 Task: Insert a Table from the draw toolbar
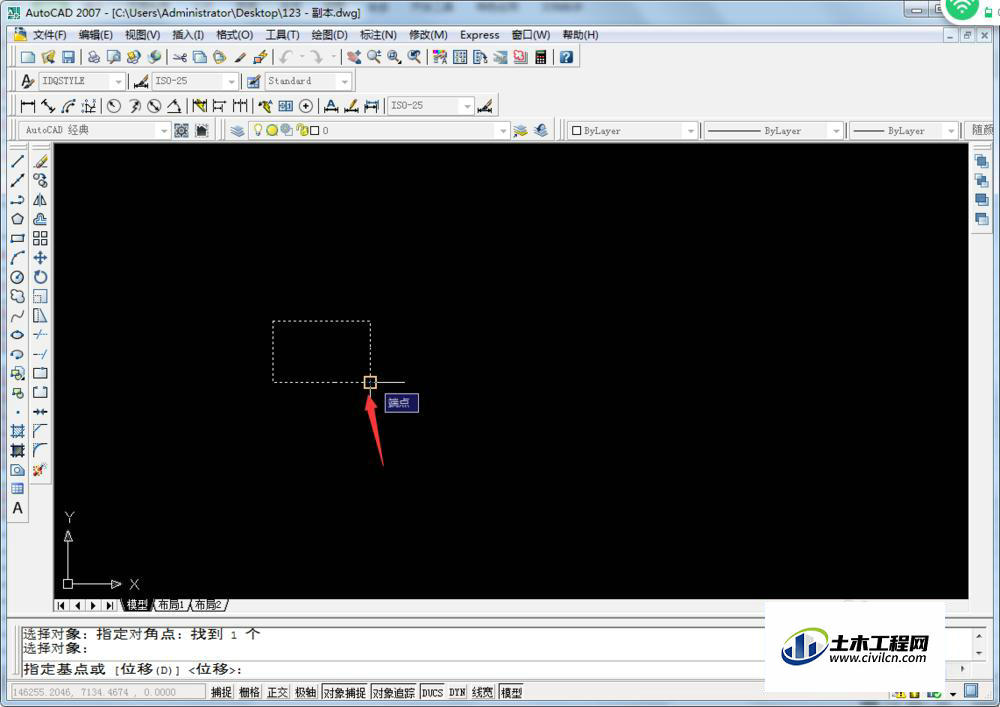point(17,489)
